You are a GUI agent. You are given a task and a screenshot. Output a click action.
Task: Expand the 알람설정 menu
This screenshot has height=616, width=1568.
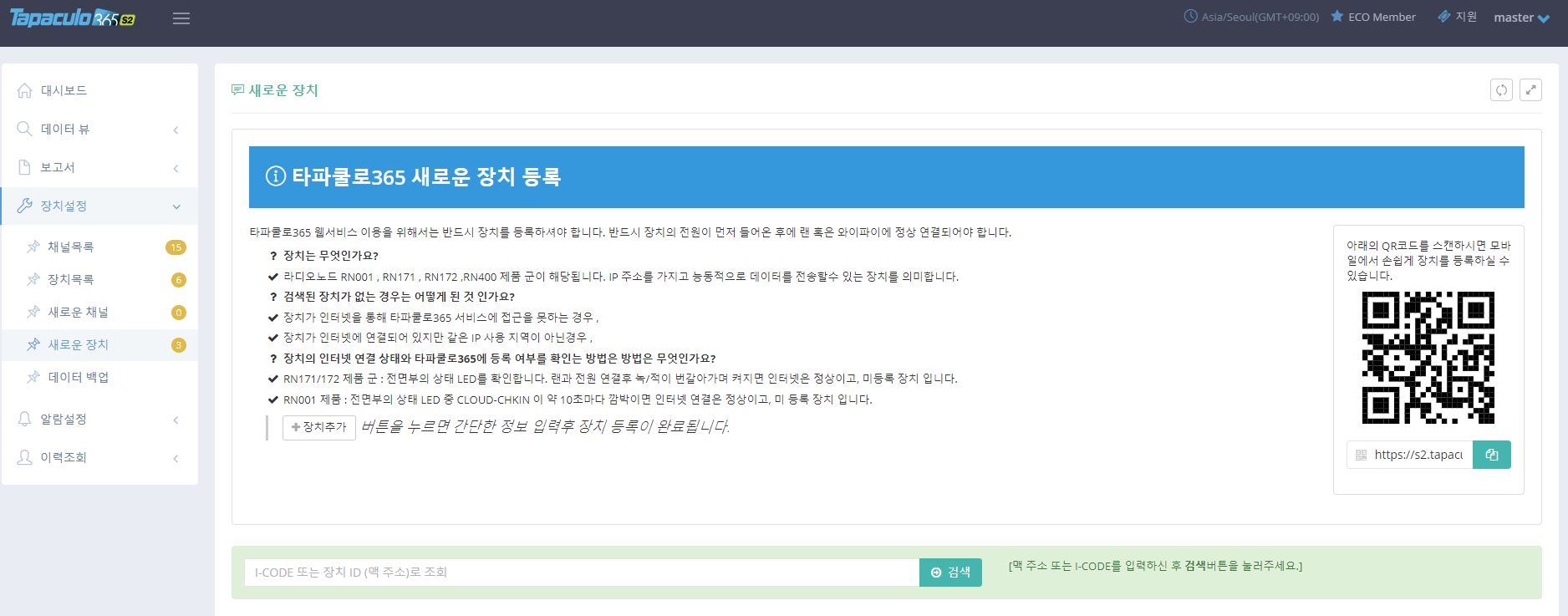[x=99, y=419]
